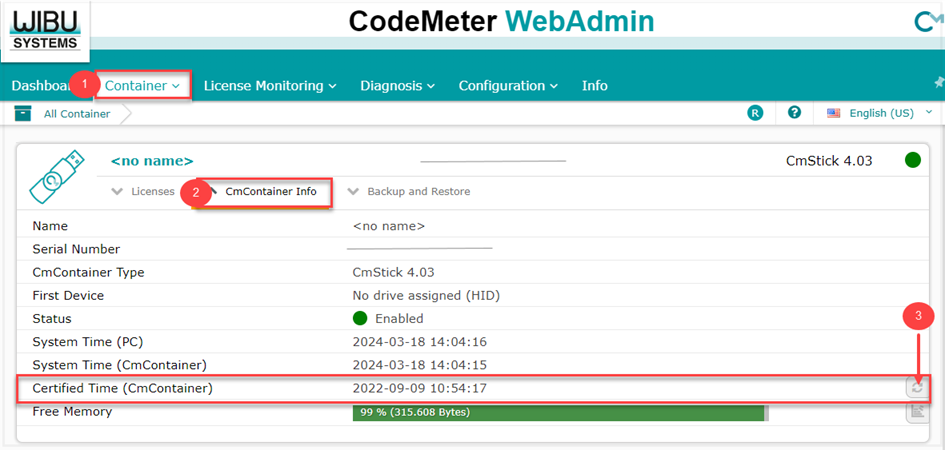The image size is (945, 450).
Task: Click the green status dot beside CmStick 4.03
Action: point(912,160)
